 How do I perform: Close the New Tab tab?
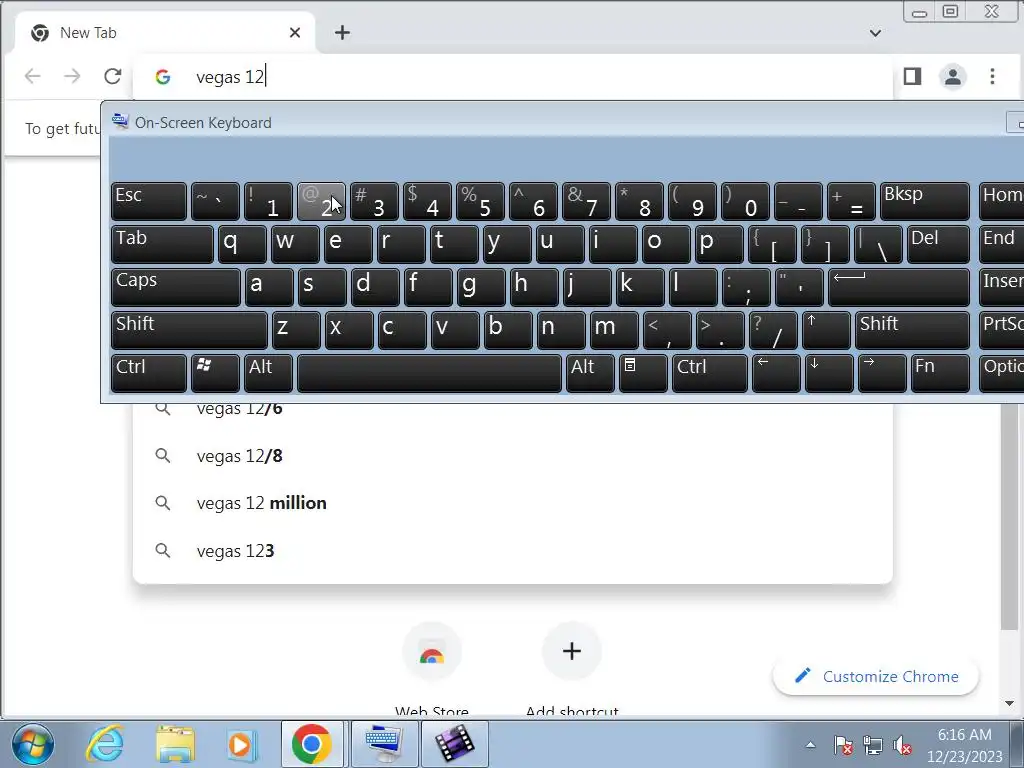(295, 33)
